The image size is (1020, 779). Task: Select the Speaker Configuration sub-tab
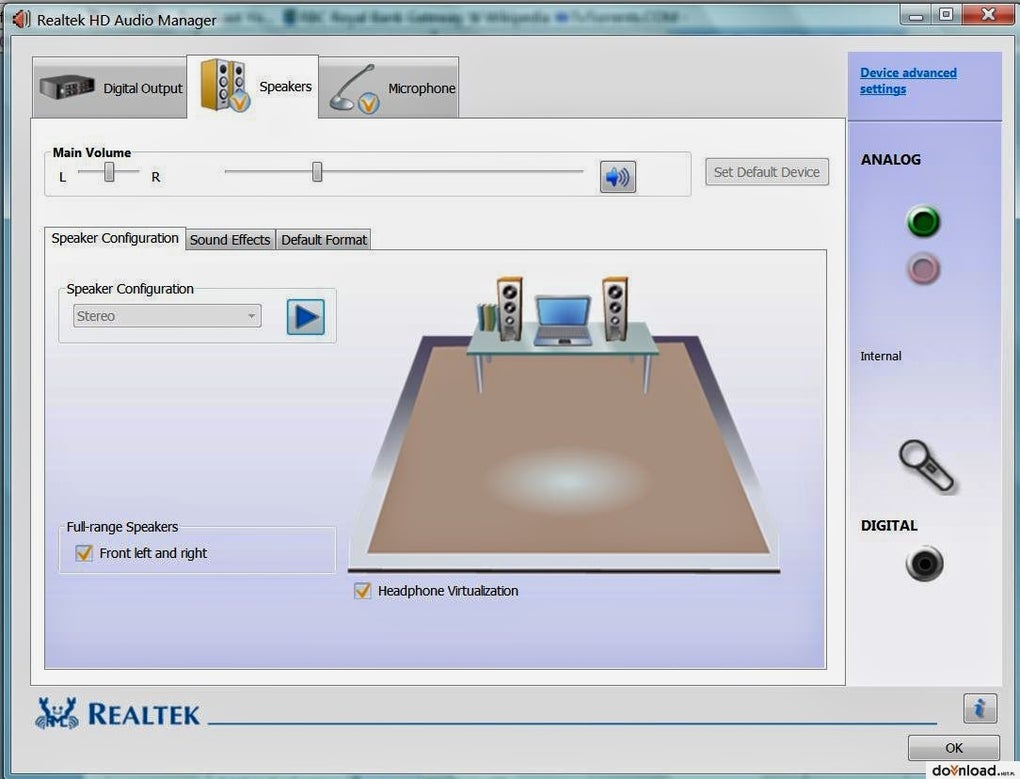point(115,238)
